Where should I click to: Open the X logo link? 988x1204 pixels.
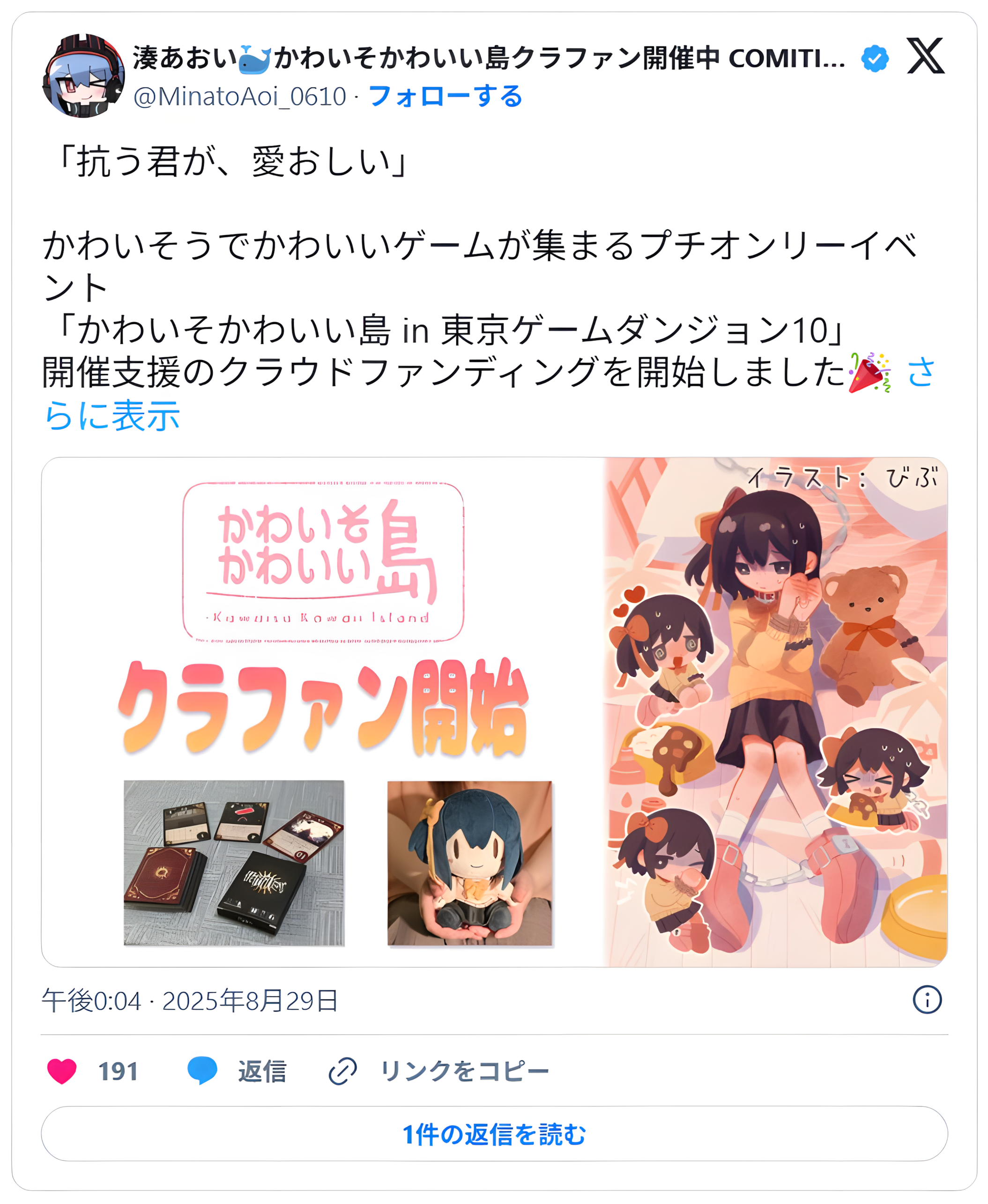(925, 56)
